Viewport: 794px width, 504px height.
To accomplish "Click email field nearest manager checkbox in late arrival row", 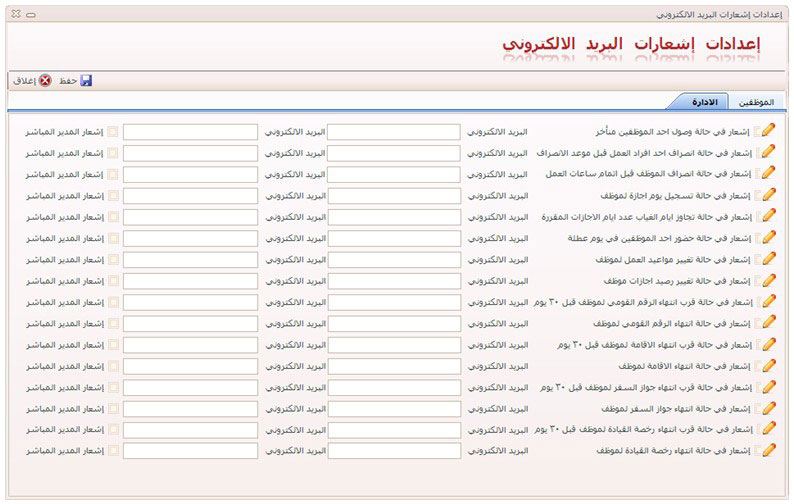I will tap(190, 132).
